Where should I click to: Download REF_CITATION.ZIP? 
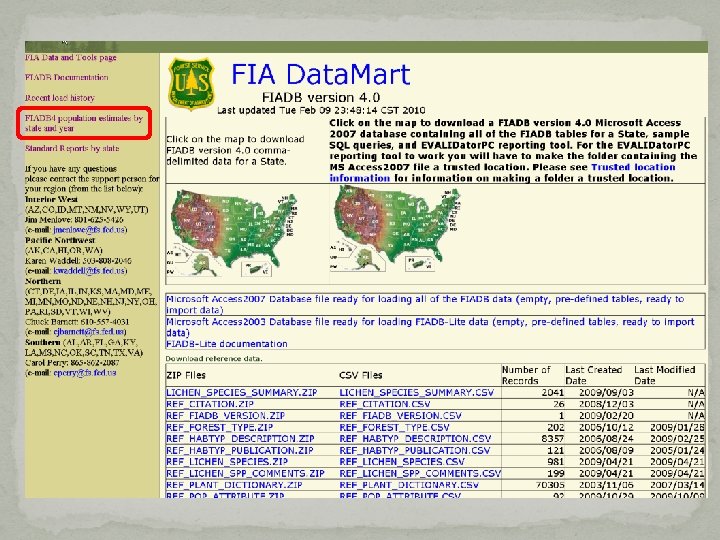210,404
